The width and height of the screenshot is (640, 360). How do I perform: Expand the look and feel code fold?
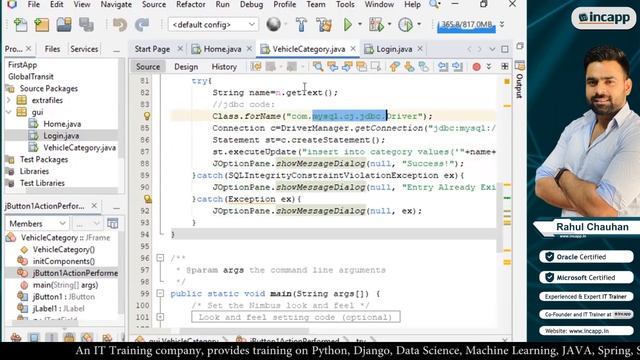coord(160,317)
